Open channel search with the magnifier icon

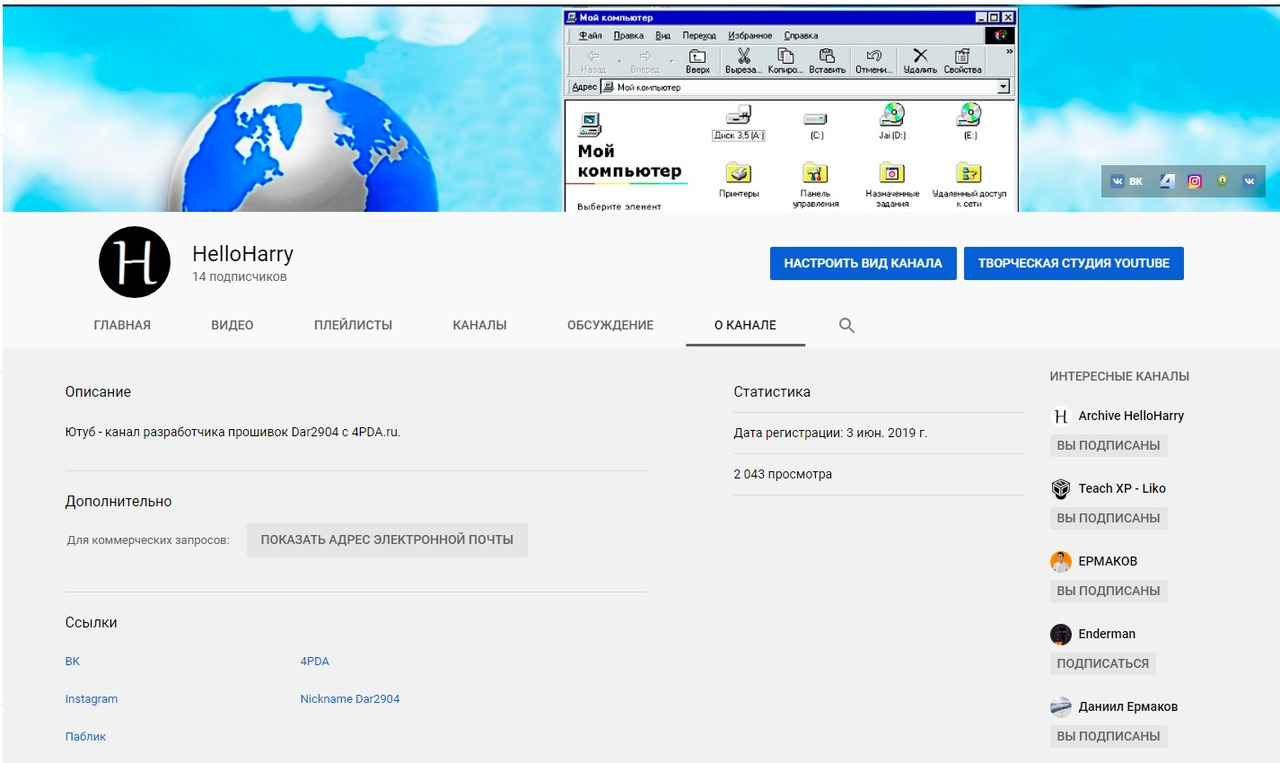tap(846, 325)
